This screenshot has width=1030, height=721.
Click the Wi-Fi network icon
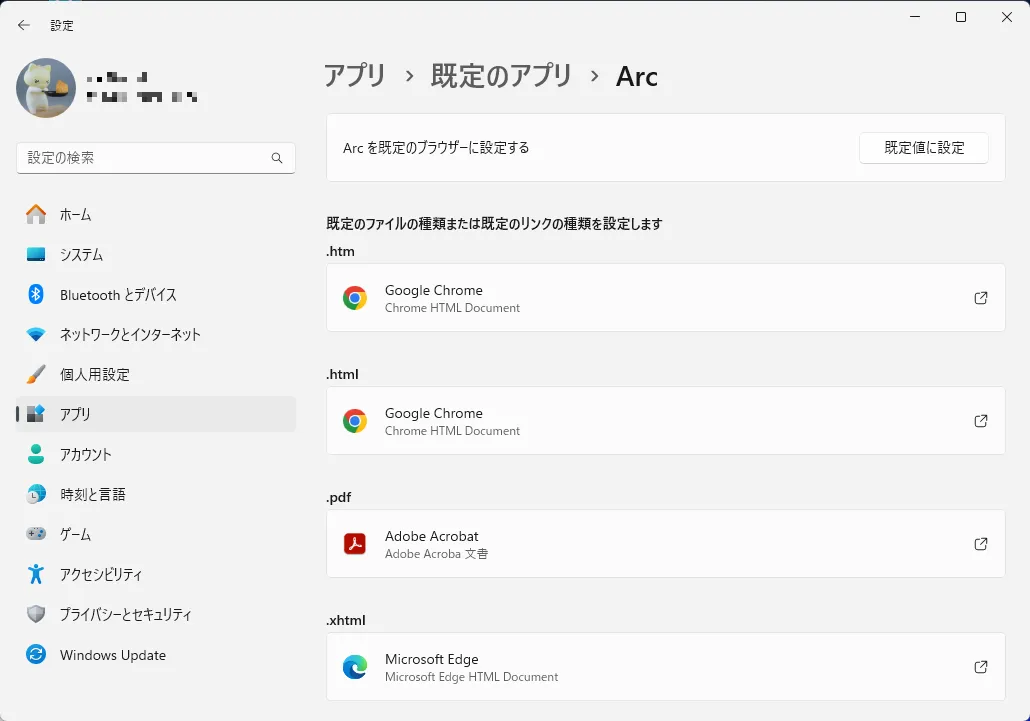click(36, 334)
